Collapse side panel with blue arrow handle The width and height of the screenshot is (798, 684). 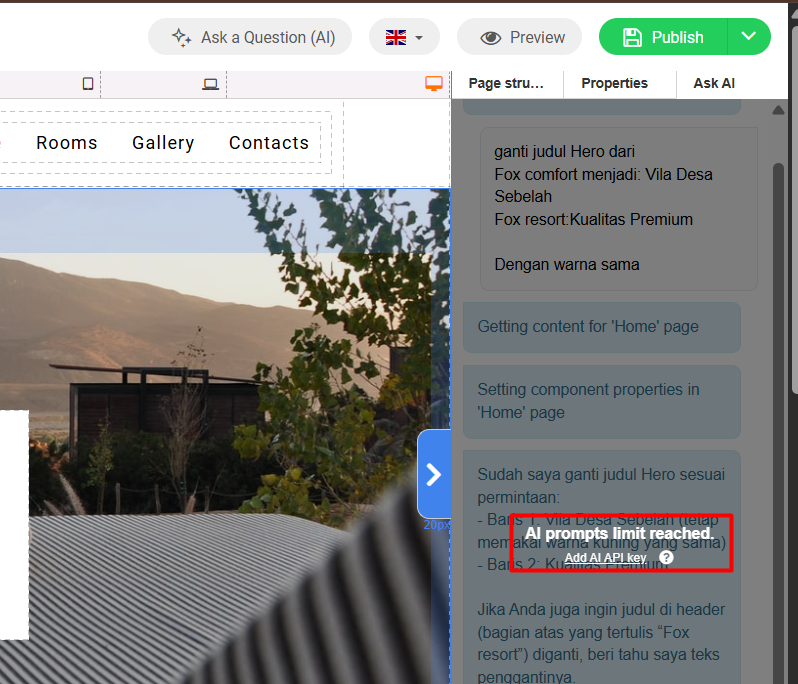[434, 474]
